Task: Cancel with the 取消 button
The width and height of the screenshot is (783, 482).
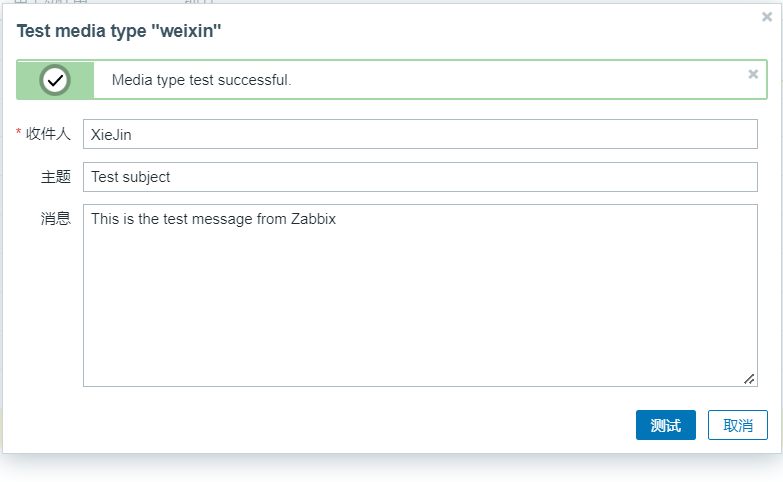Action: pos(737,425)
